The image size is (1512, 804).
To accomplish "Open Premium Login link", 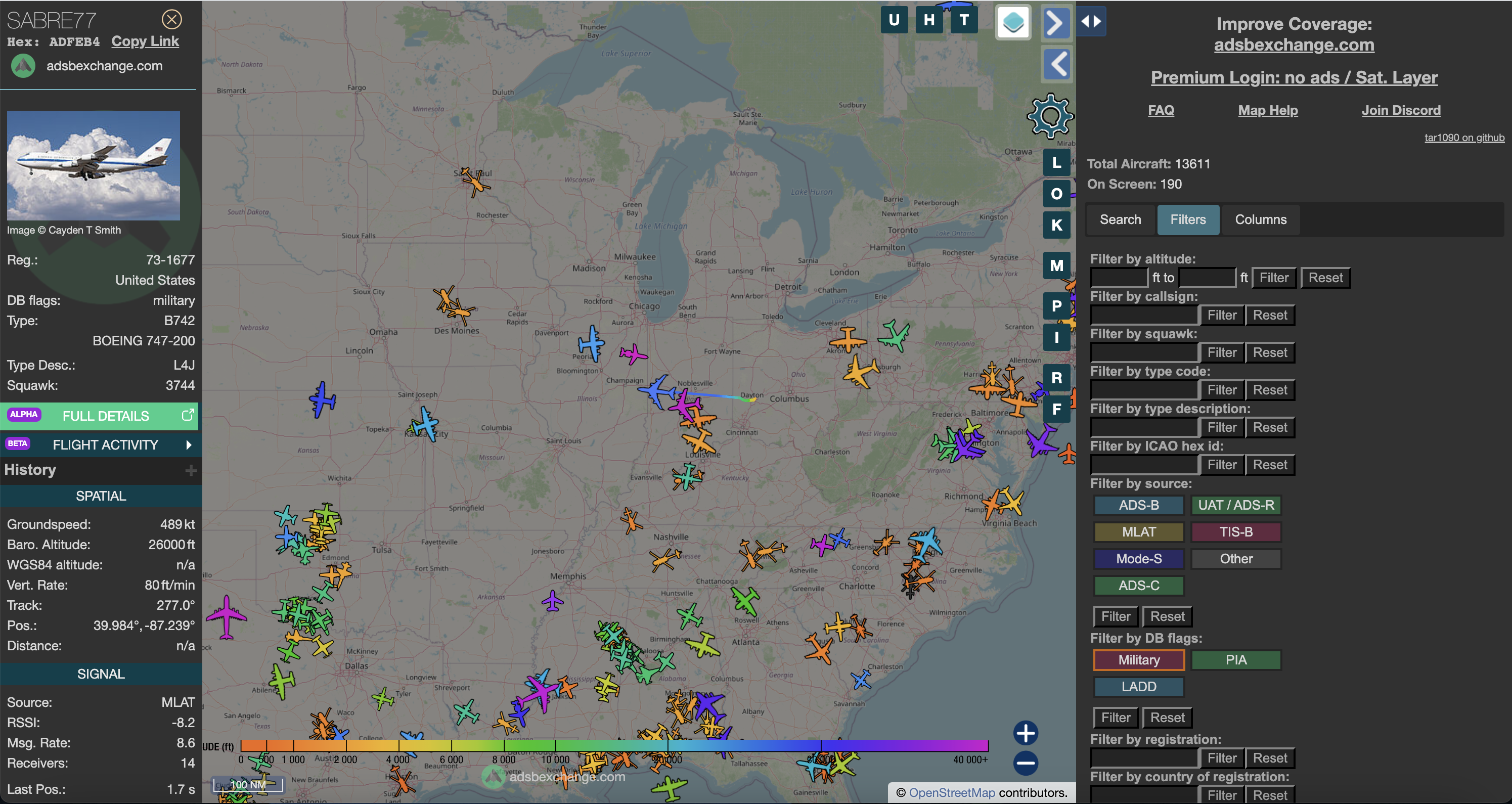I will click(x=1294, y=77).
